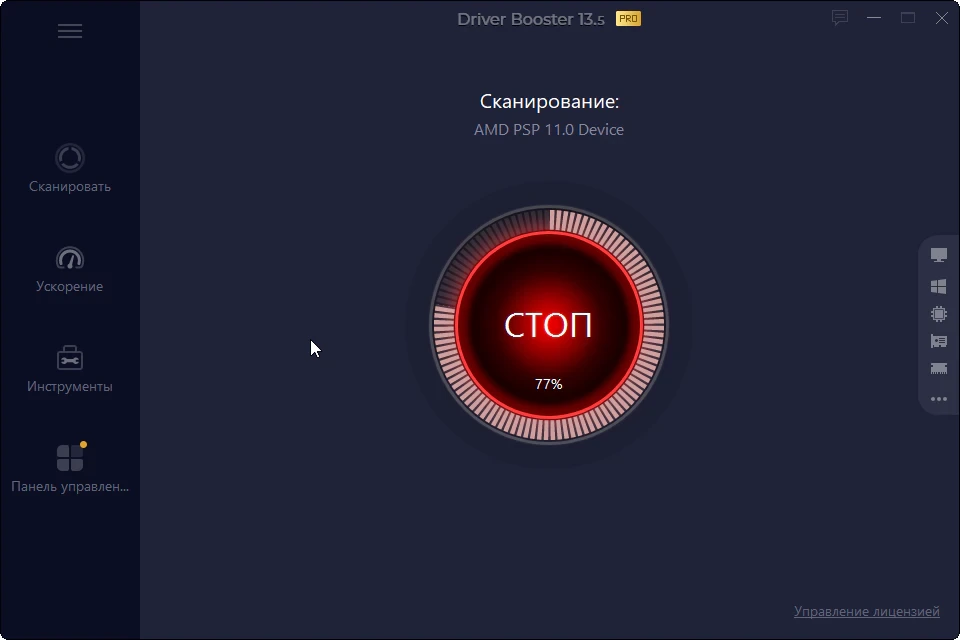Click the 'Сканирование:' heading
The width and height of the screenshot is (960, 640).
click(x=549, y=102)
